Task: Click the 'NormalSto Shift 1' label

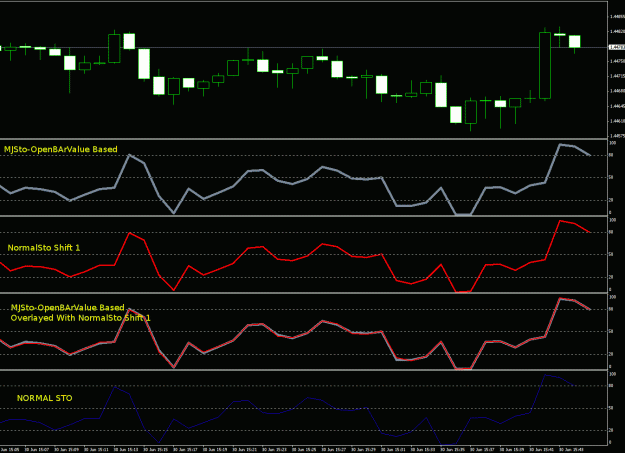Action: pos(44,248)
